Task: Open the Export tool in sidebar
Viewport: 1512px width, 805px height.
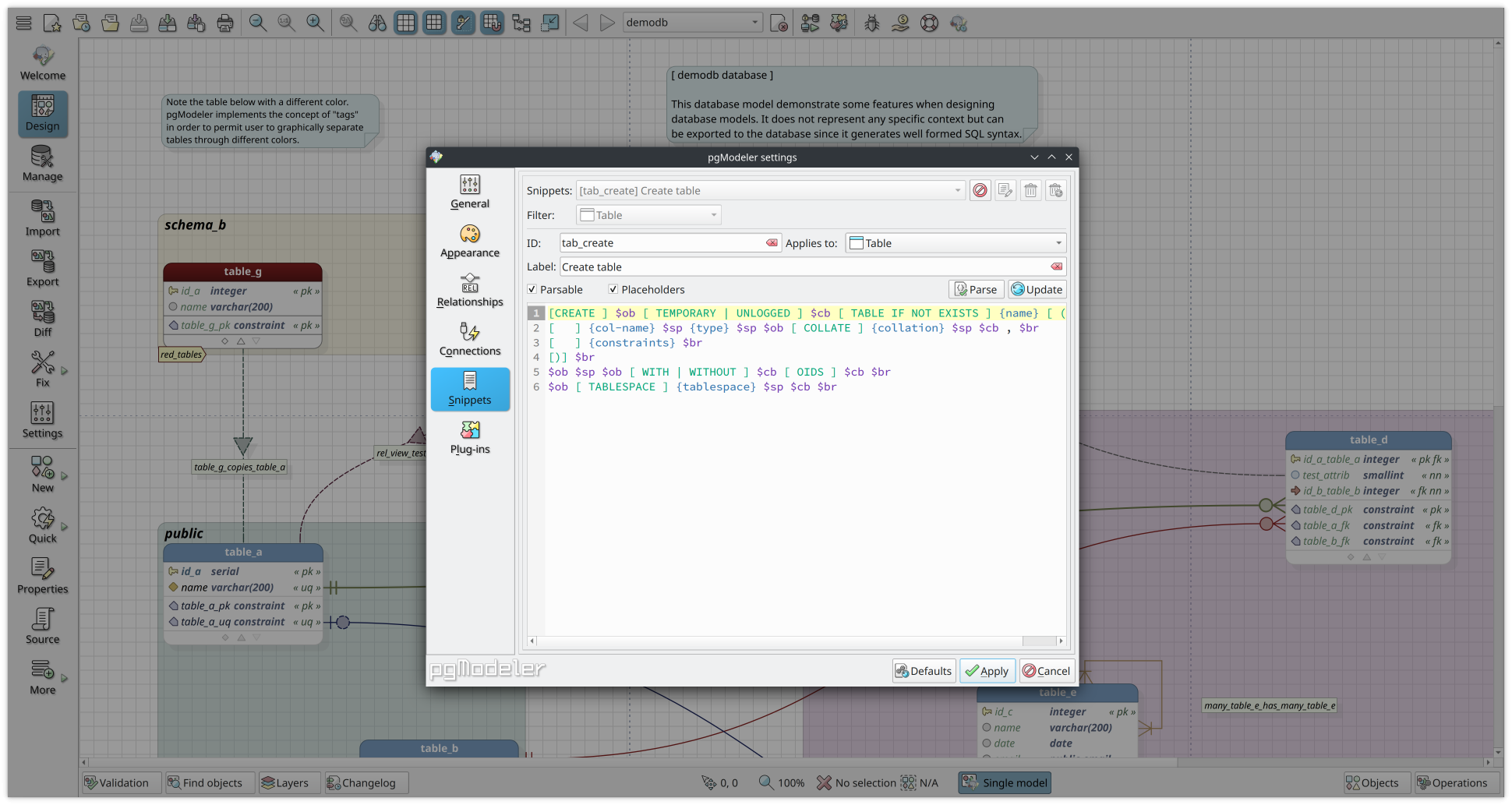Action: 43,270
